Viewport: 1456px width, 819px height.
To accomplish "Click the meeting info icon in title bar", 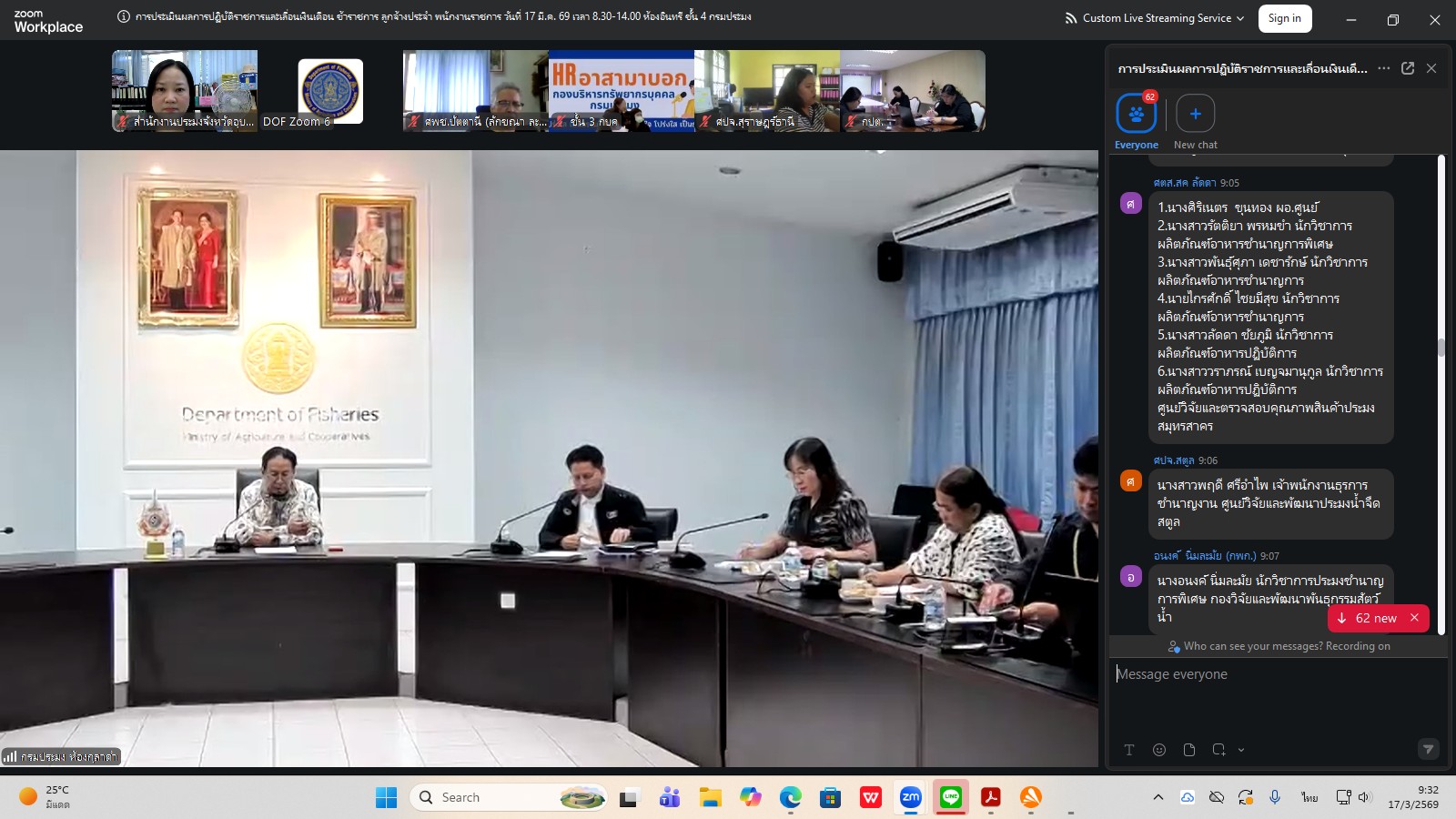I will tap(124, 16).
